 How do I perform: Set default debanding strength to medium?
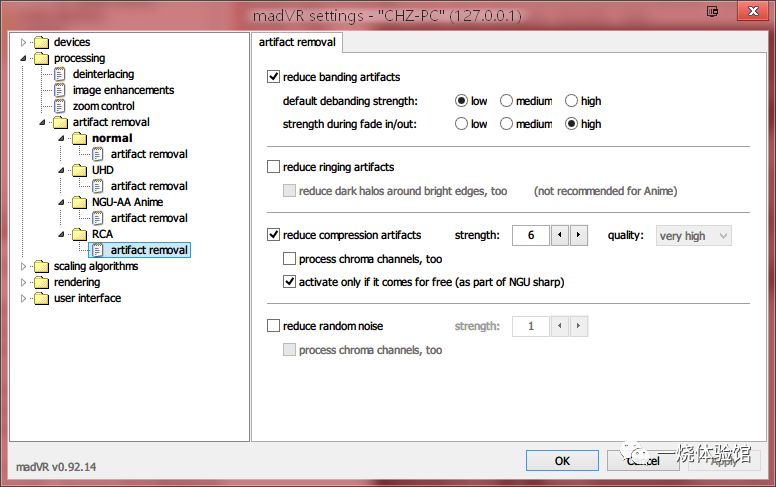tap(506, 101)
